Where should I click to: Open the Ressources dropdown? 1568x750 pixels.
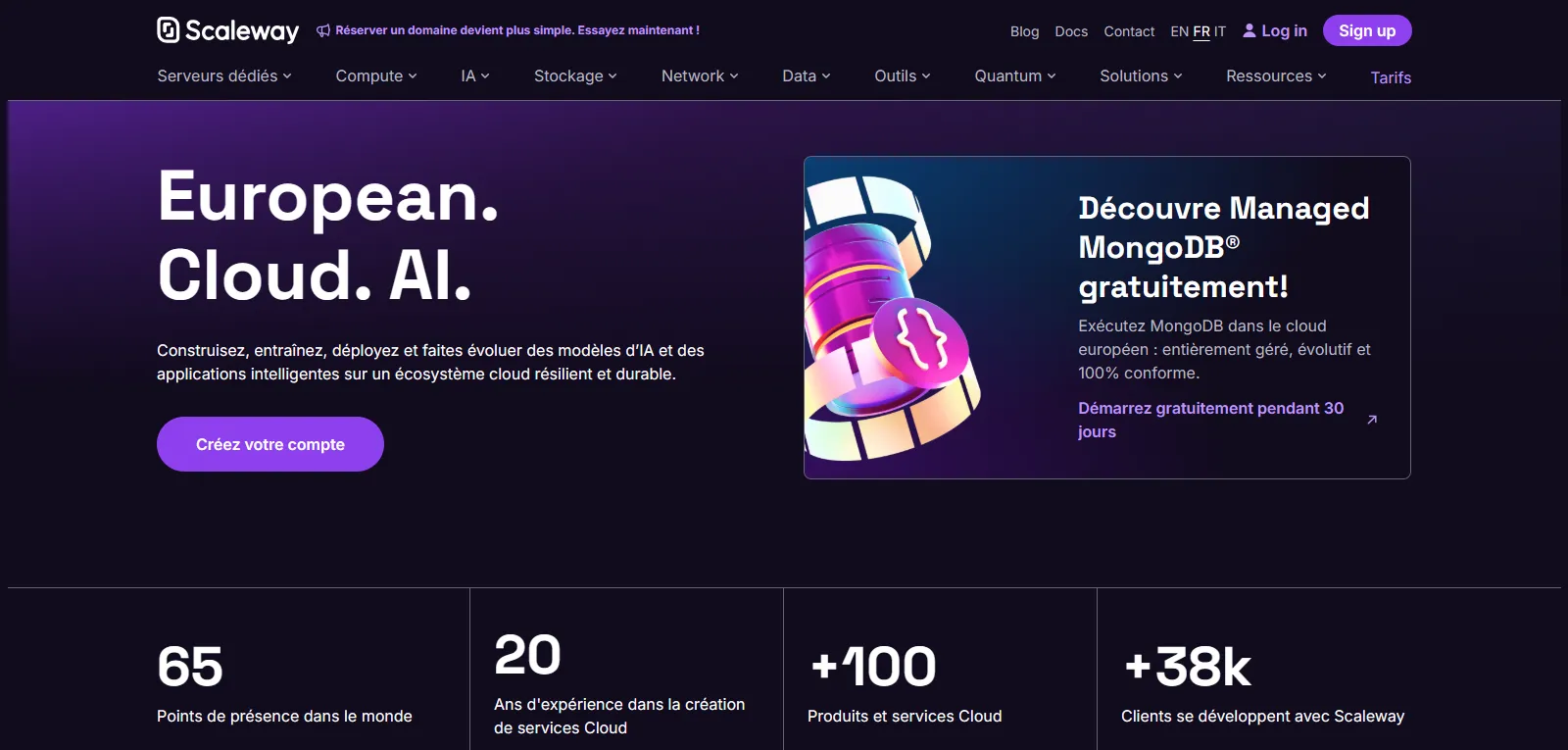[x=1276, y=75]
